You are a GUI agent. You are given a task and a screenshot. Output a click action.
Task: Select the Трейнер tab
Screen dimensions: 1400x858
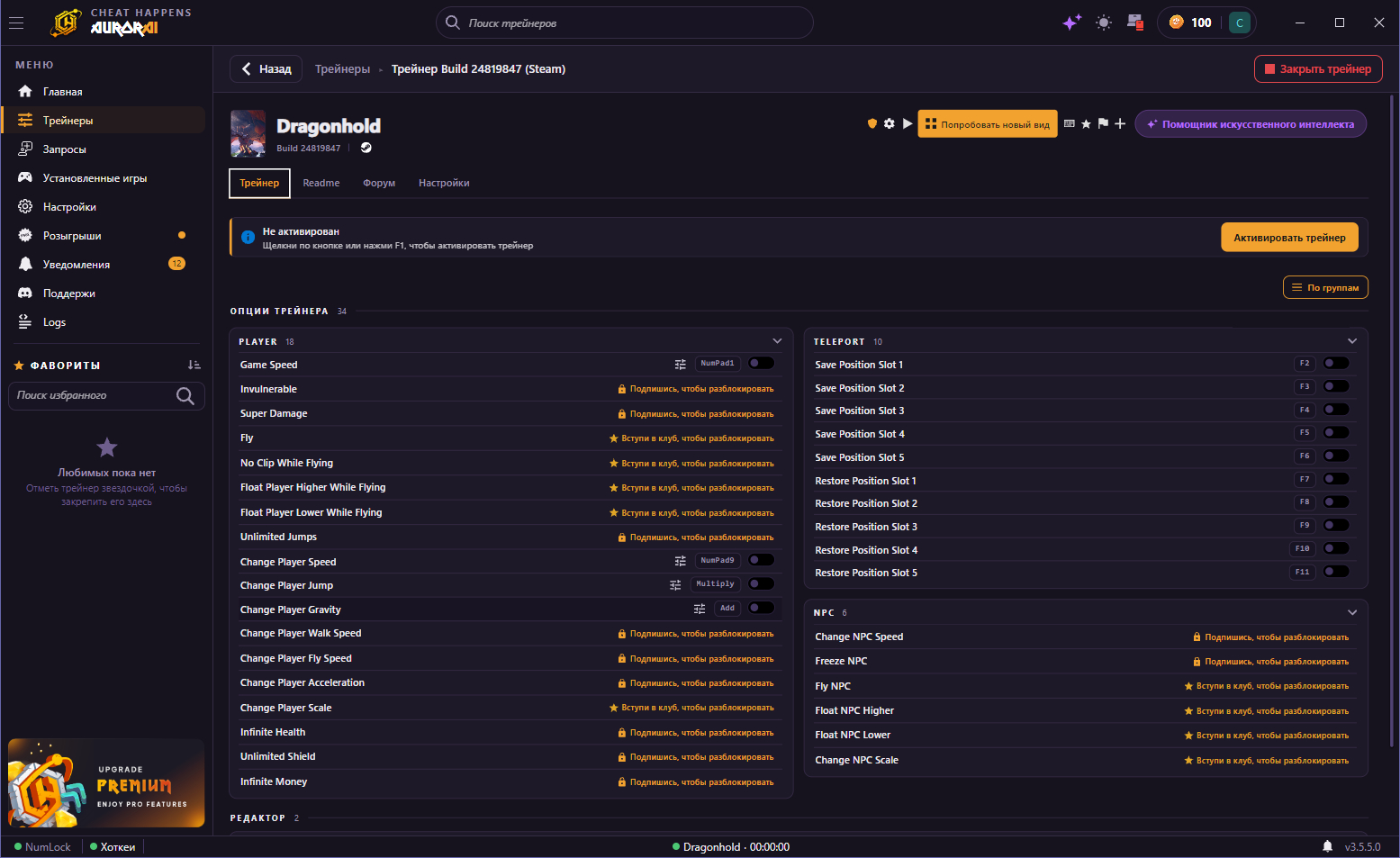(259, 183)
